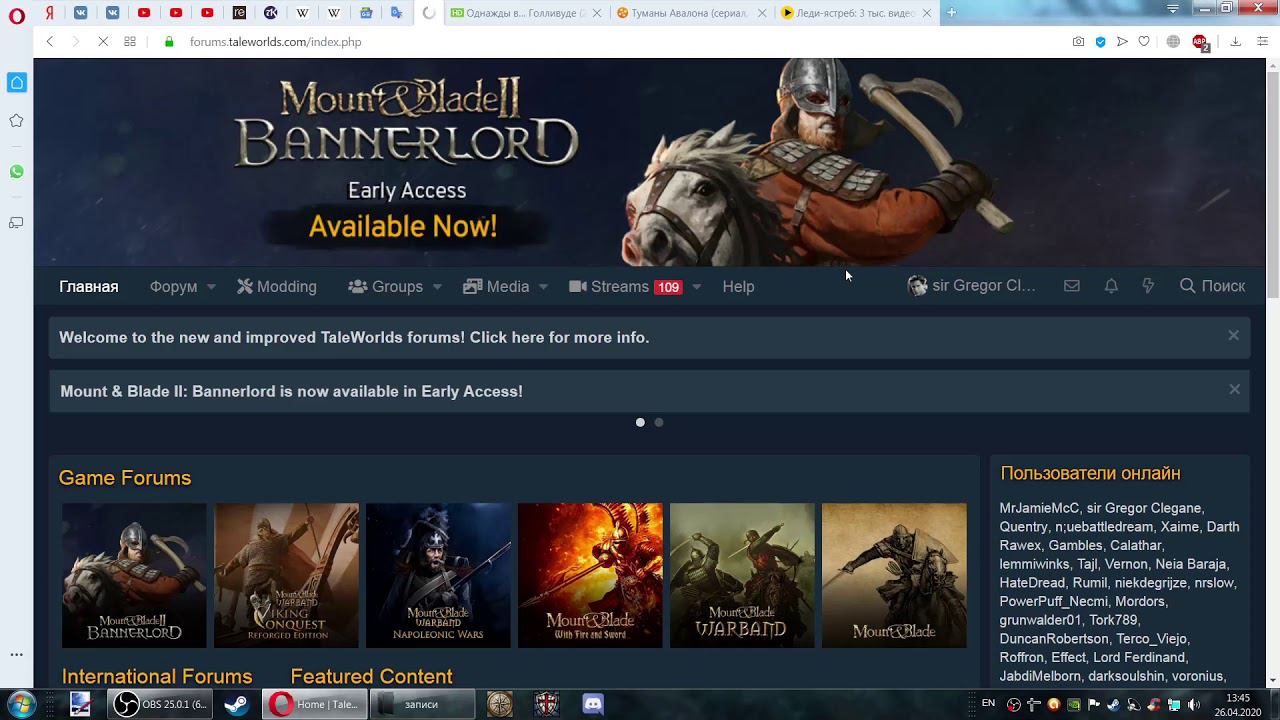Open Opera sidebar home icon
The height and width of the screenshot is (720, 1280).
[x=17, y=82]
